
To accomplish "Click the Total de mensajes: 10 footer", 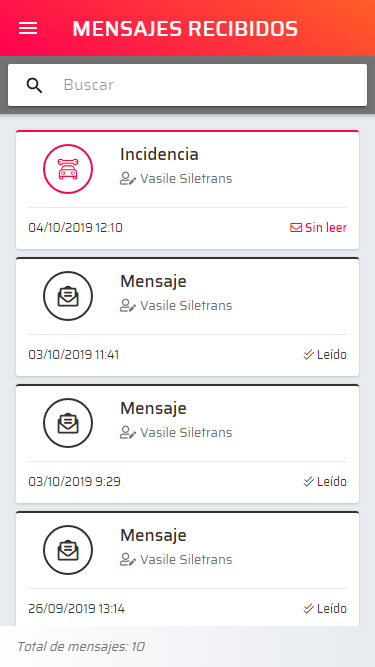I will pyautogui.click(x=81, y=647).
